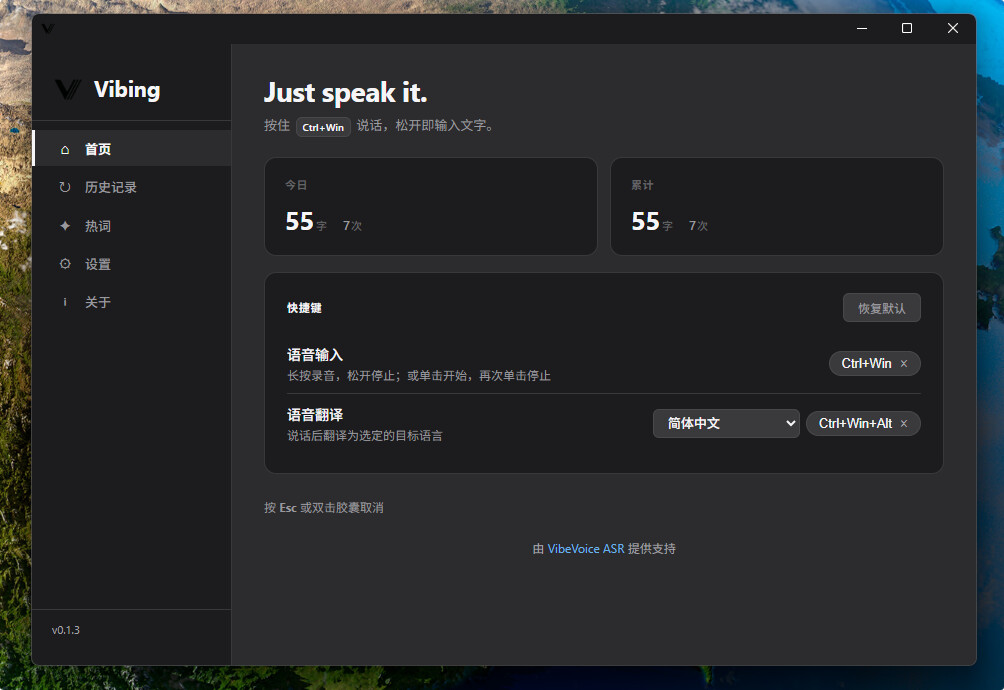Click the sparkle icon beside 热词
Image resolution: width=1004 pixels, height=690 pixels.
(x=65, y=226)
